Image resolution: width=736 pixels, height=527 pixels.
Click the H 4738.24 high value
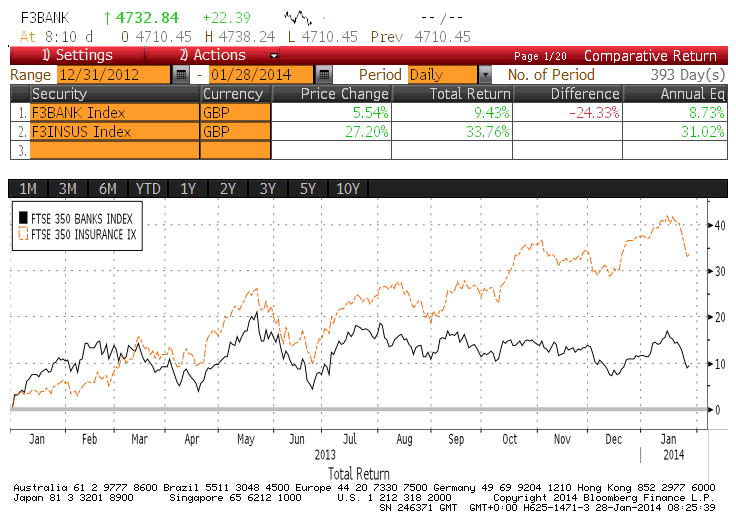click(240, 37)
